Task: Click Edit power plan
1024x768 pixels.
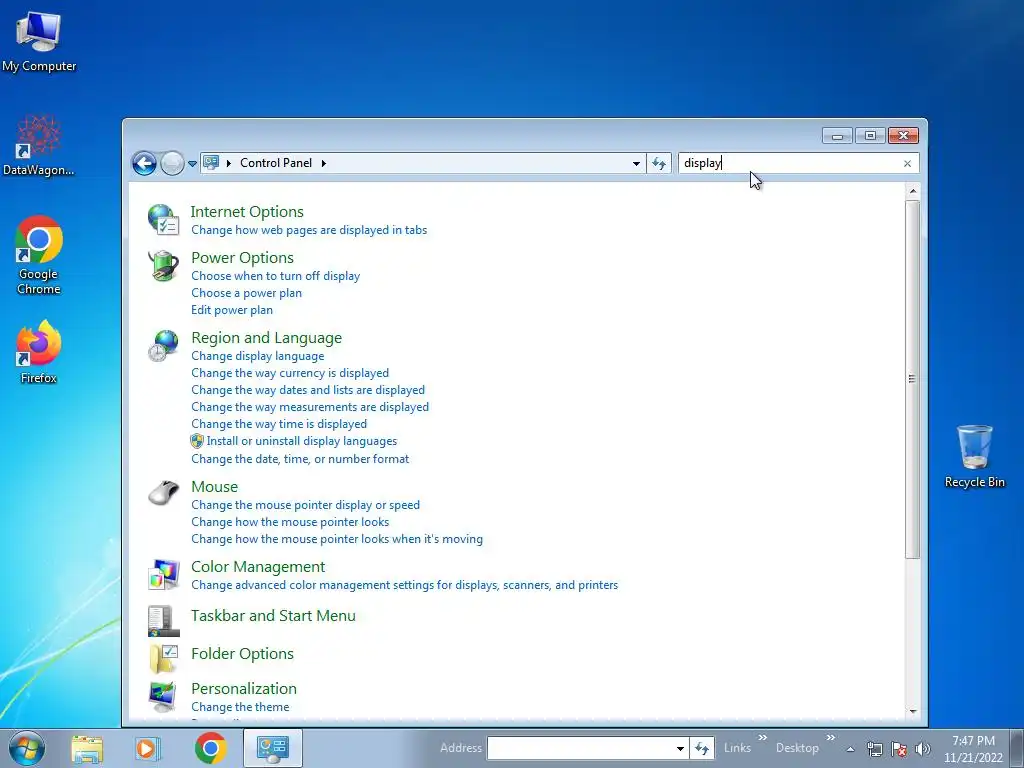Action: click(x=232, y=310)
